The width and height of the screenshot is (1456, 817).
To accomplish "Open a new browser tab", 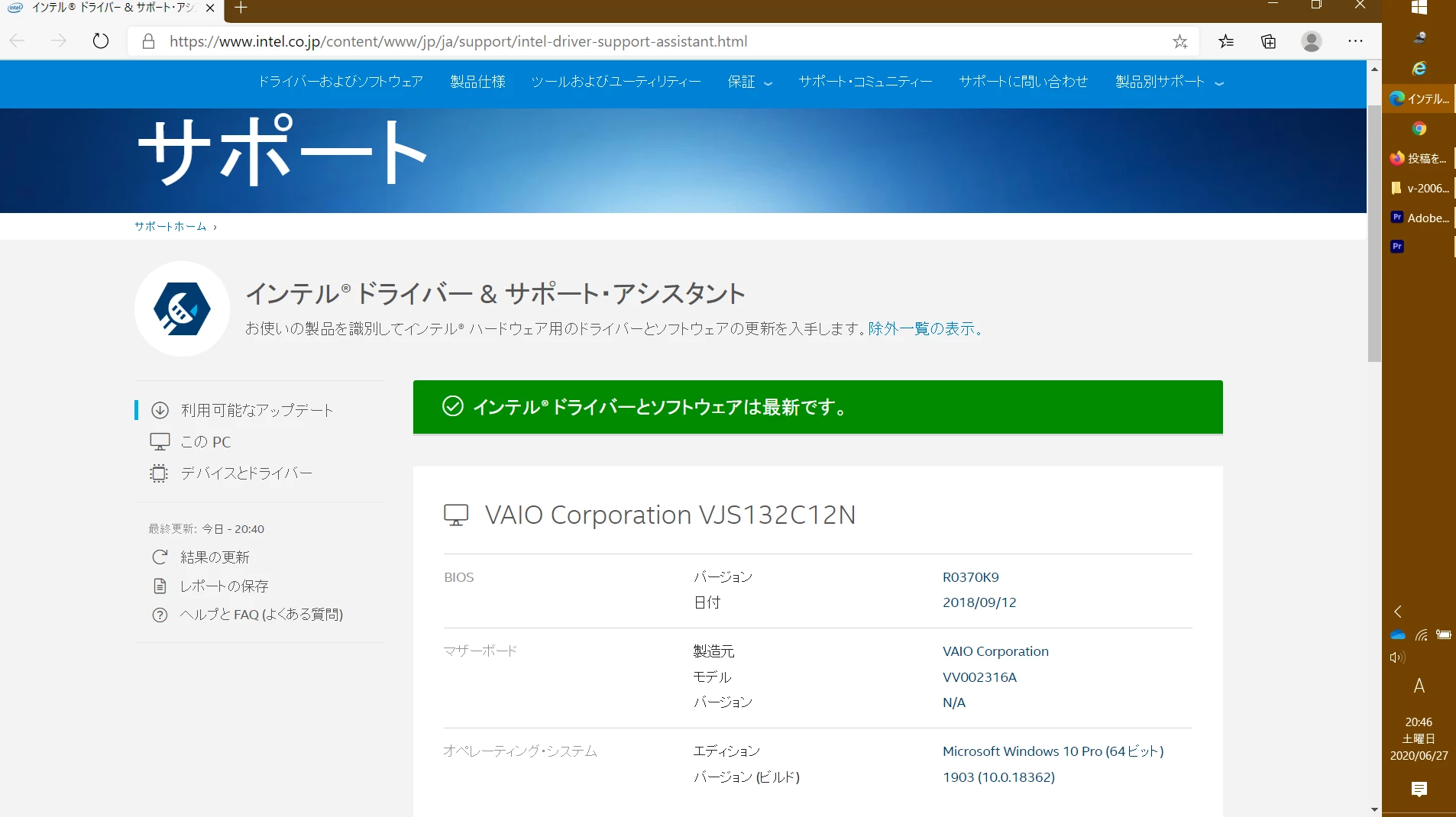I will click(x=241, y=8).
